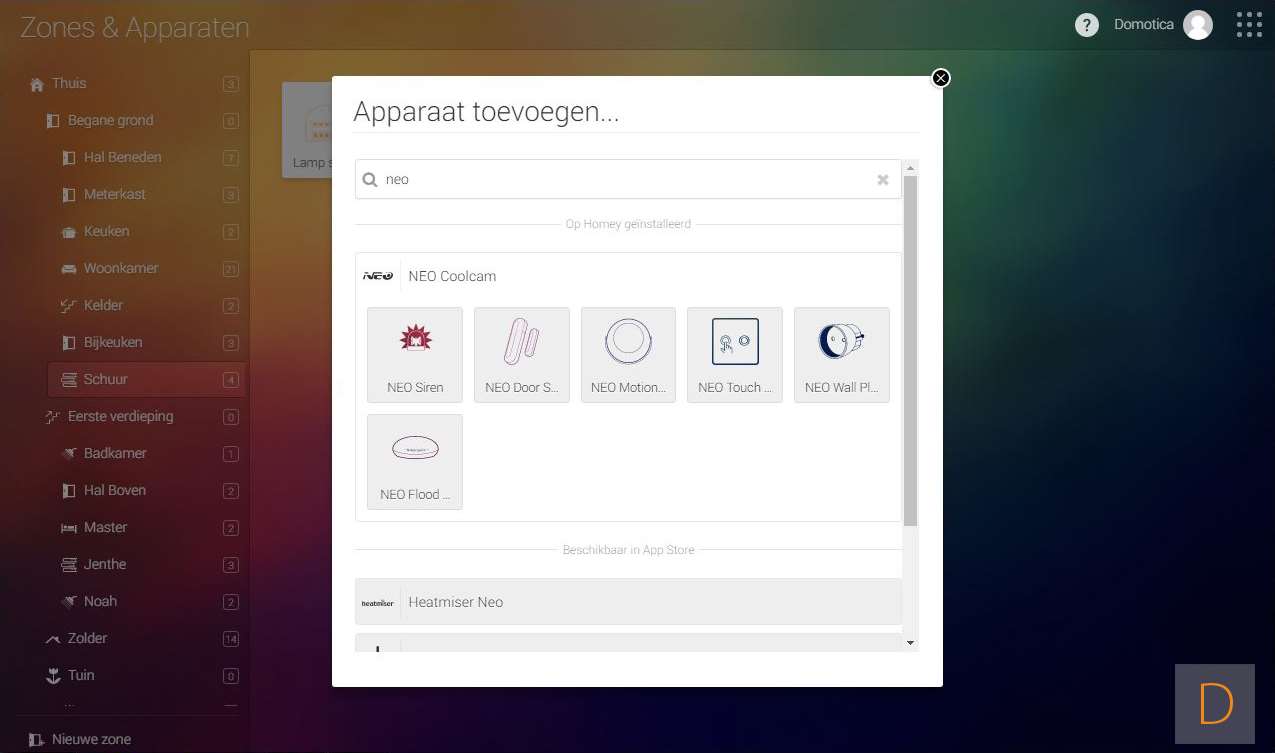1275x753 pixels.
Task: Open the NEO Coolcam app header
Action: (628, 276)
